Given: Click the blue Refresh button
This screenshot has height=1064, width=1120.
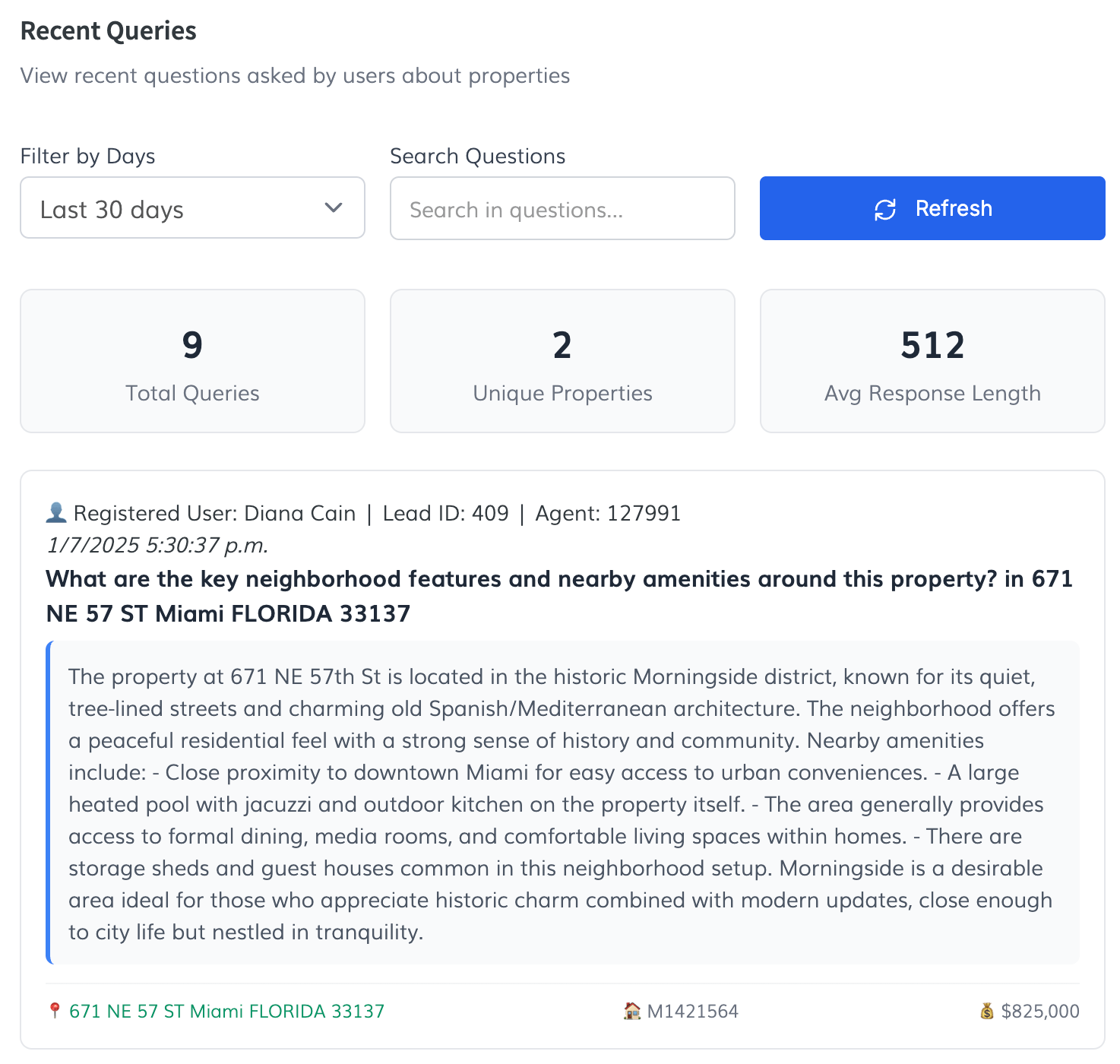Looking at the screenshot, I should click(932, 208).
